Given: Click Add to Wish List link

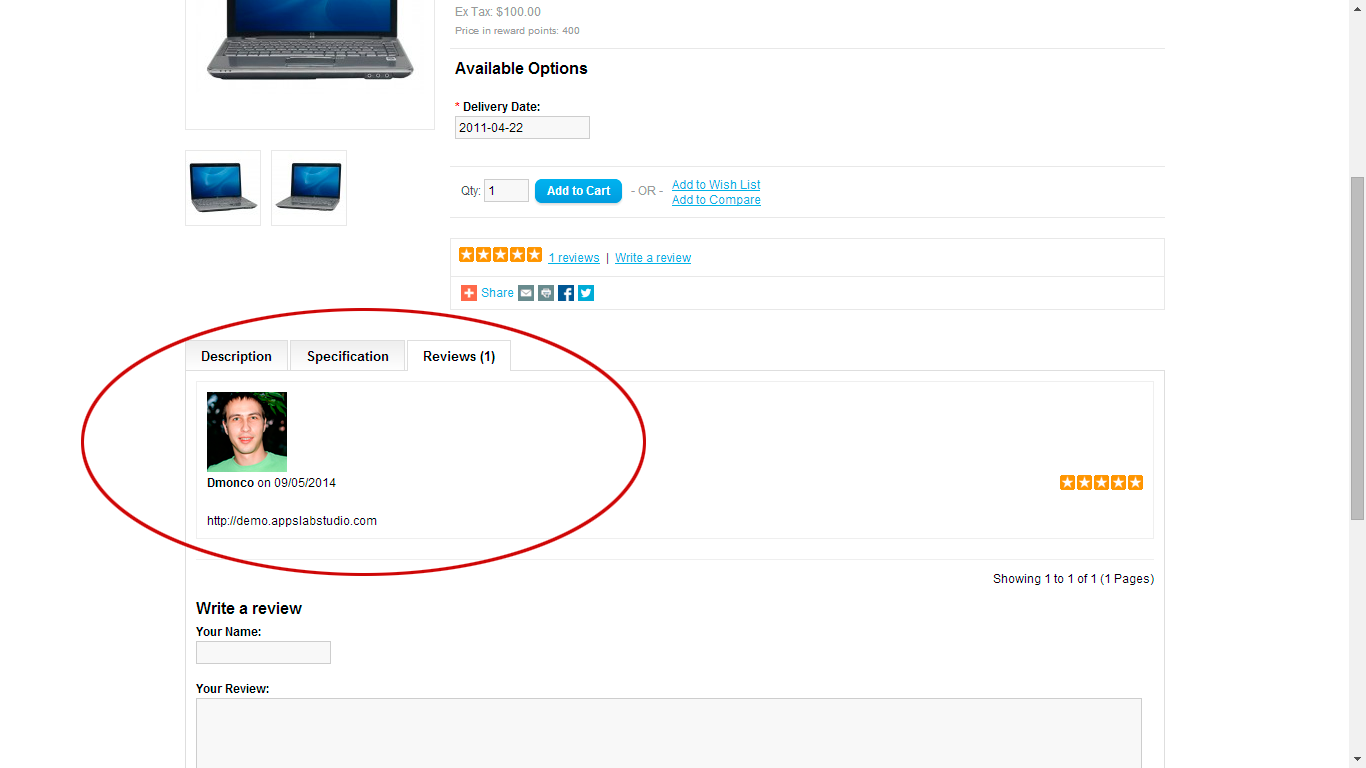Looking at the screenshot, I should click(716, 185).
